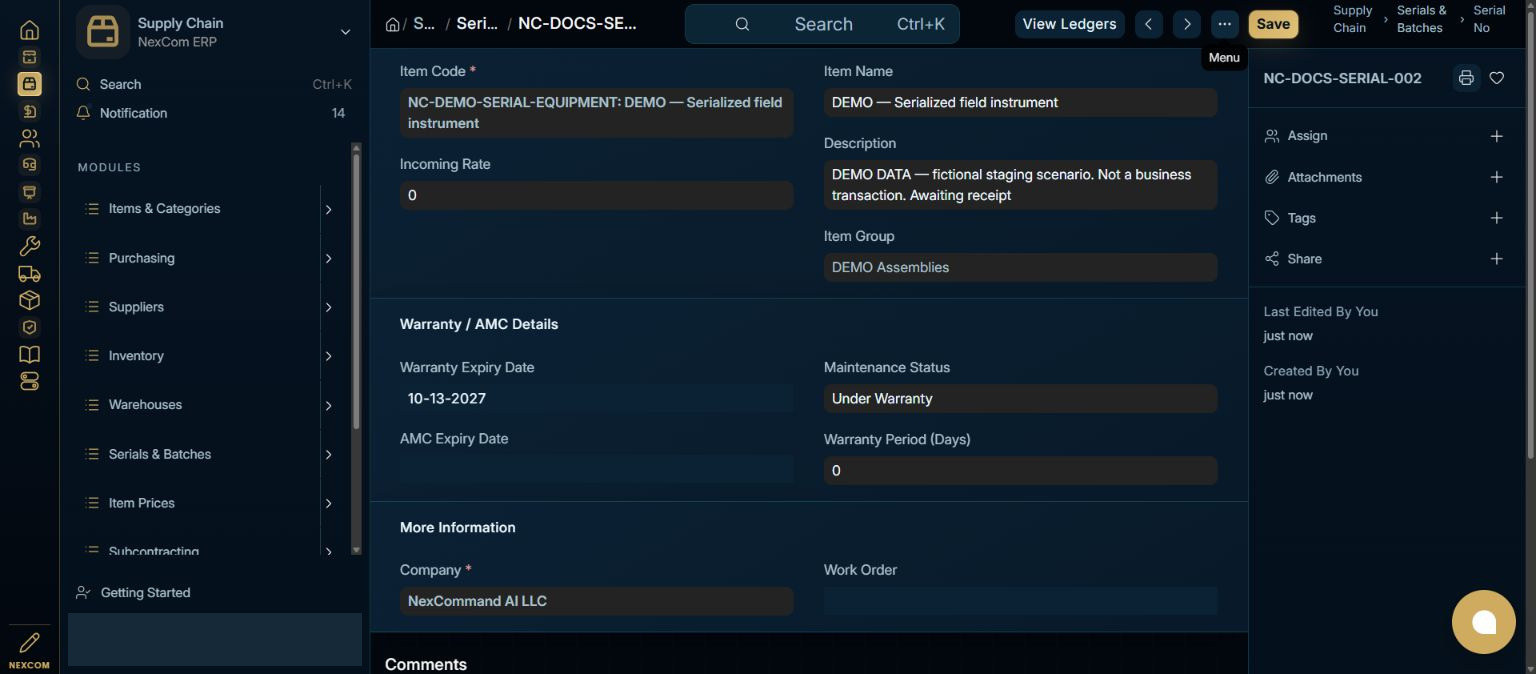Screen dimensions: 1536x674
Task: Click the Save button
Action: point(1273,24)
